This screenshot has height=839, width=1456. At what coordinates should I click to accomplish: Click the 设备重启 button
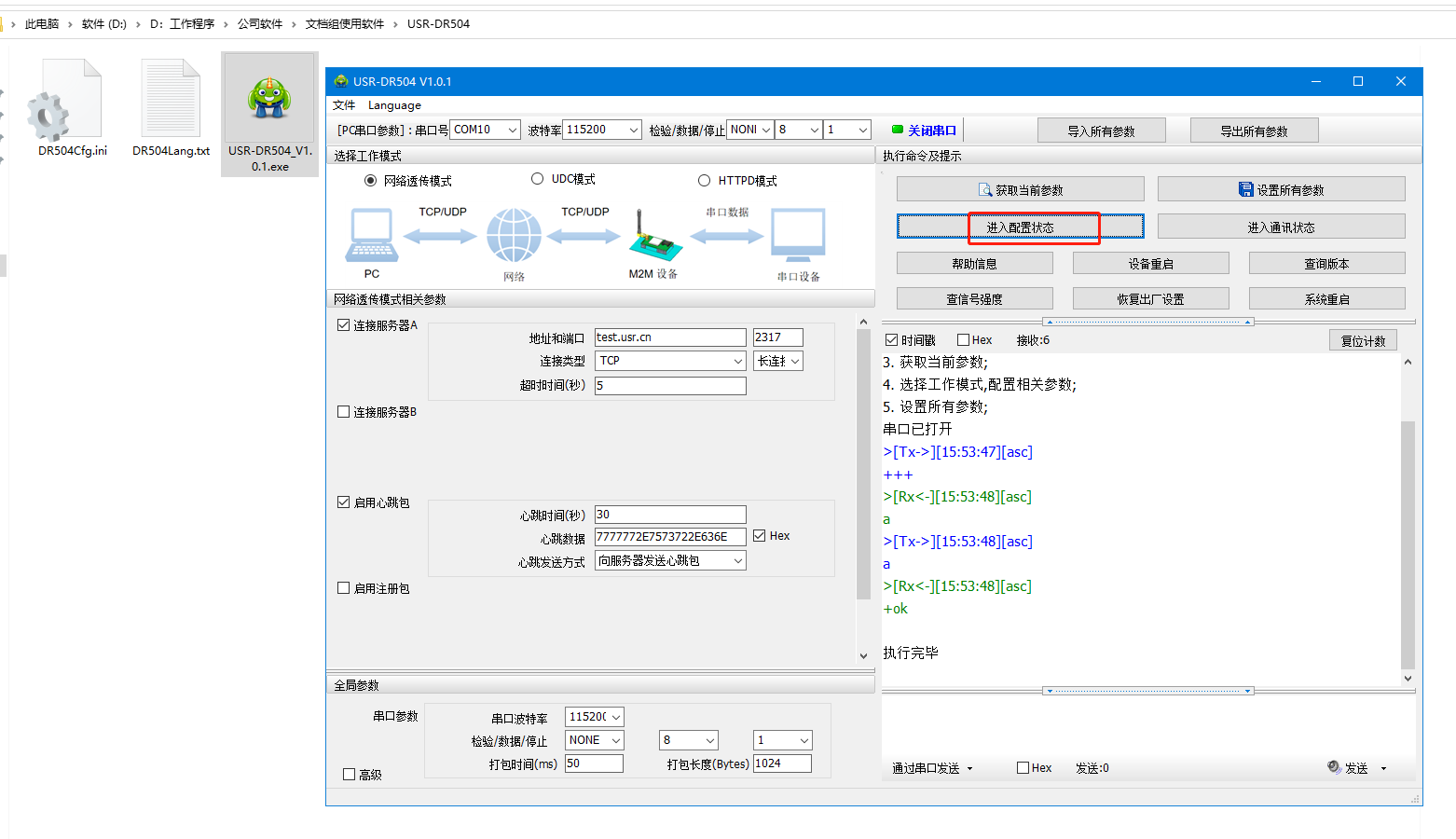pos(1150,264)
